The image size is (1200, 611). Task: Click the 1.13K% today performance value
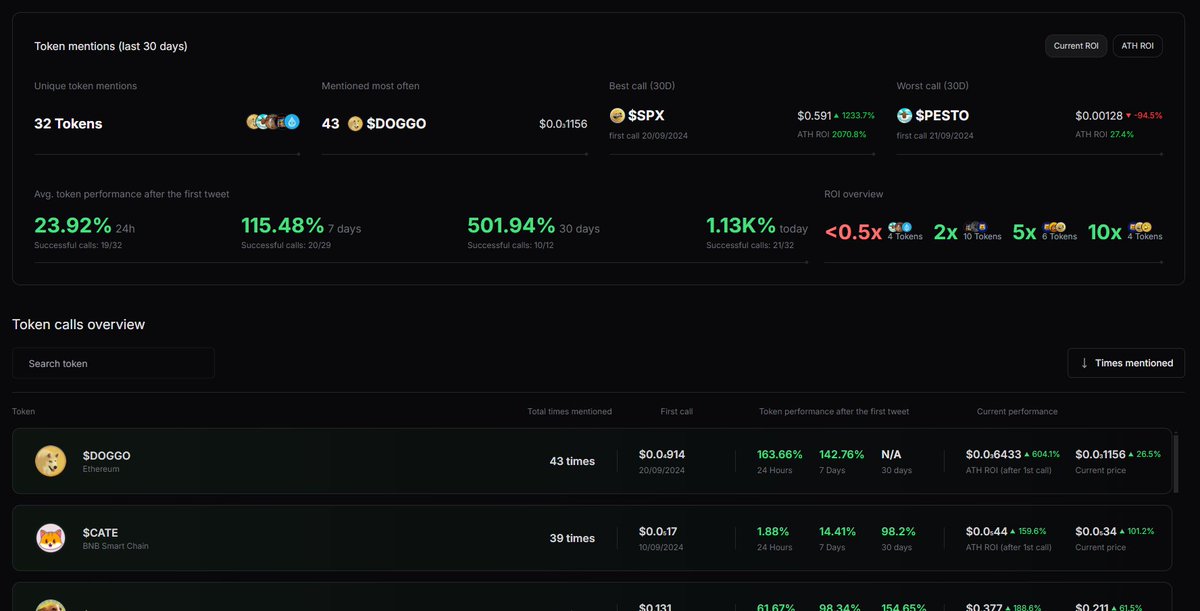[x=741, y=225]
